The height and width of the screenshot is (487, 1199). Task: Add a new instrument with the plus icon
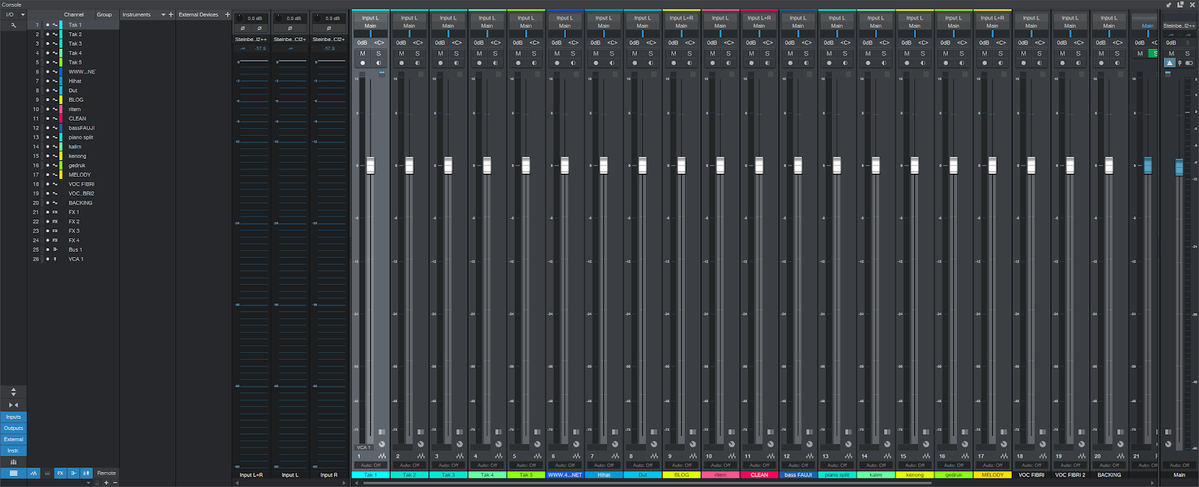[171, 15]
